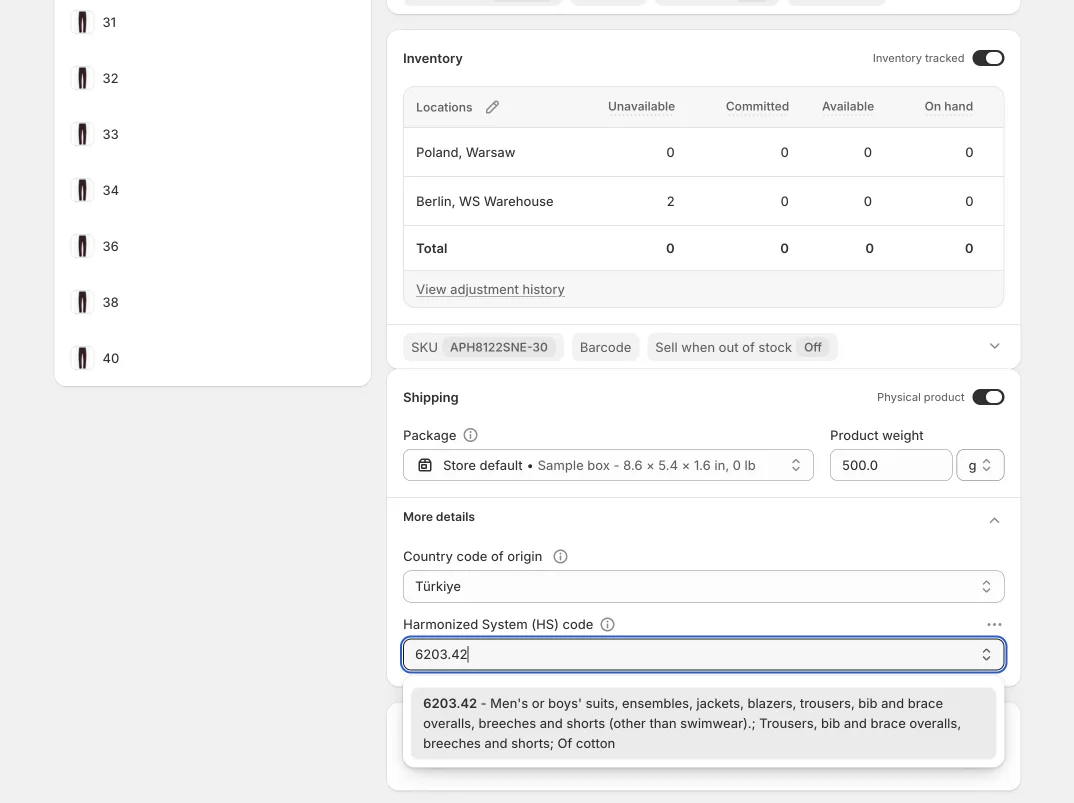Click the SKU APH8122SNE-30 chip
Image resolution: width=1074 pixels, height=803 pixels.
[483, 347]
